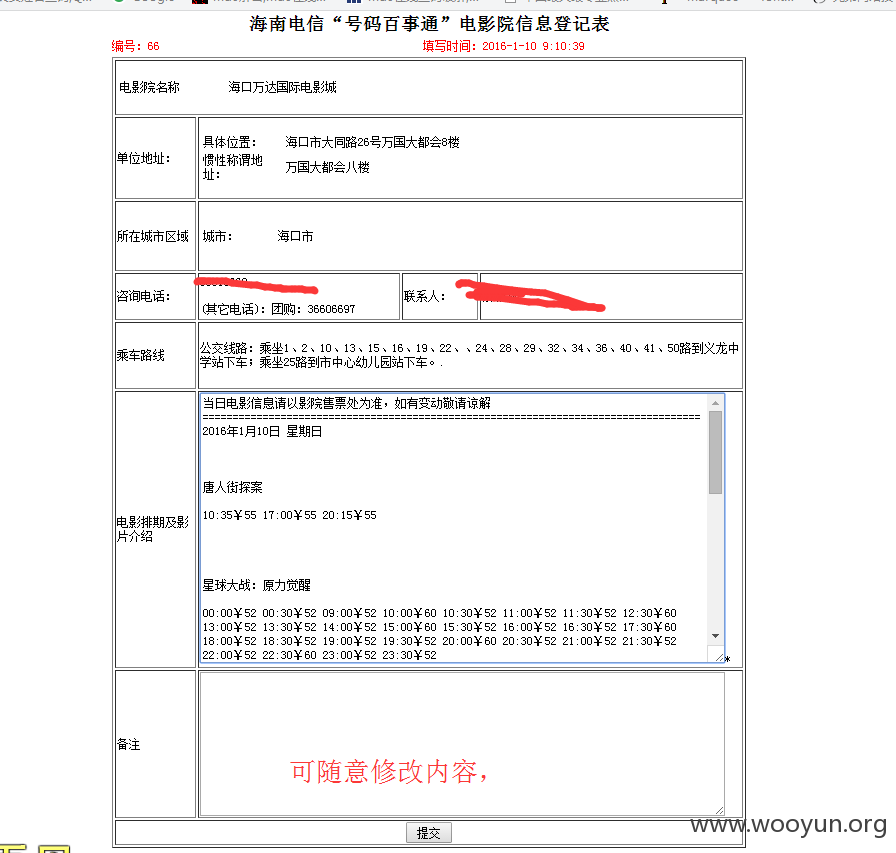This screenshot has width=896, height=853.
Task: Click the 公交线路 bus route text
Action: 469,355
